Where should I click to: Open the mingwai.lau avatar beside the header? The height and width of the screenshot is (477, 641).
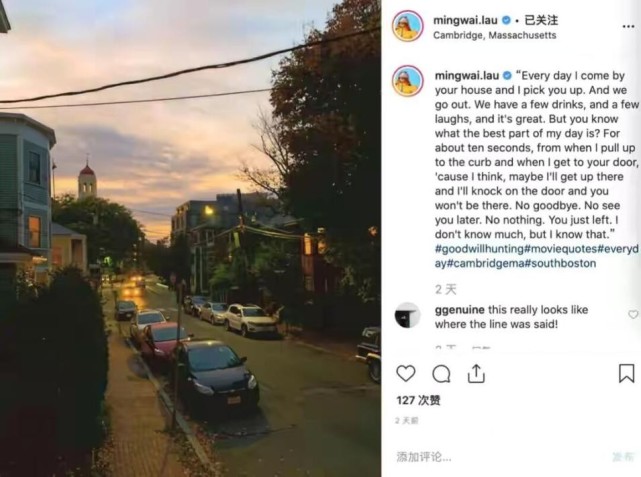[x=408, y=26]
